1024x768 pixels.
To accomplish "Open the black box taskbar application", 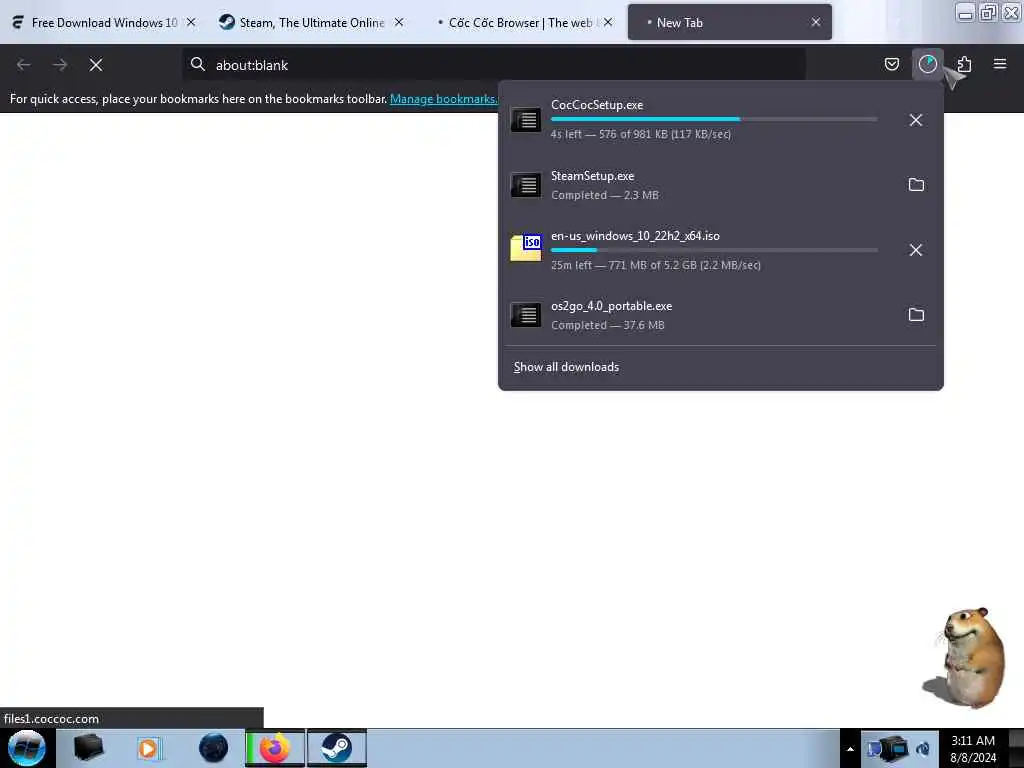I will (x=88, y=748).
